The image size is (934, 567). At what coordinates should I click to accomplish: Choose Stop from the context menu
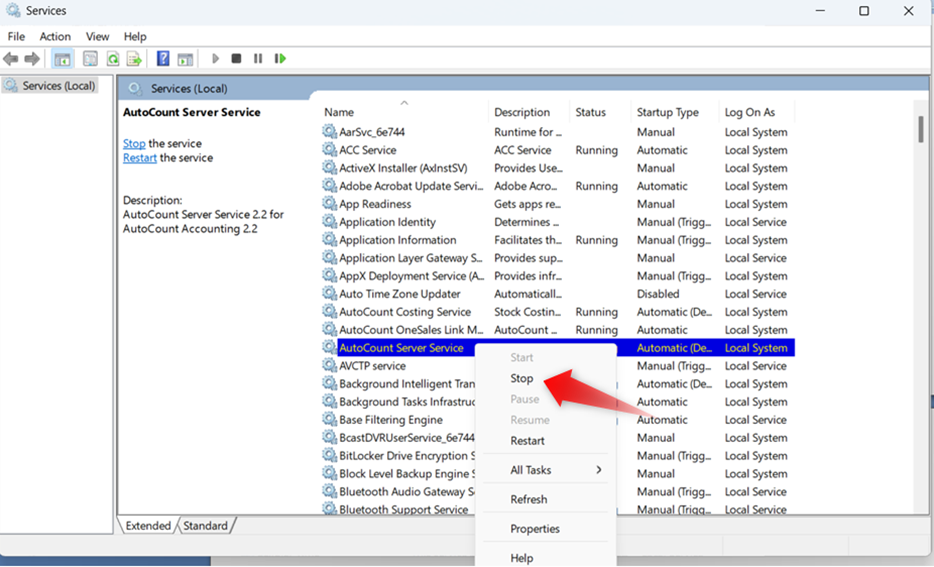[522, 379]
